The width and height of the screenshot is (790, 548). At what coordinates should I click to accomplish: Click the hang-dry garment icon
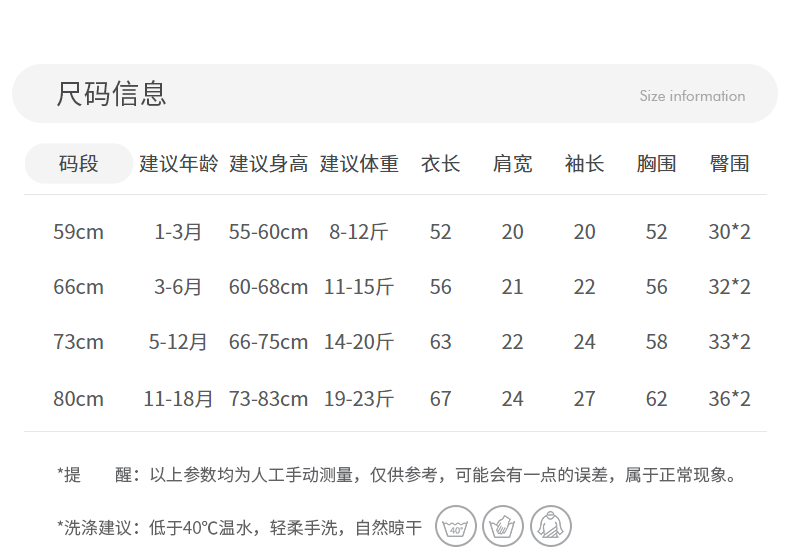(551, 526)
